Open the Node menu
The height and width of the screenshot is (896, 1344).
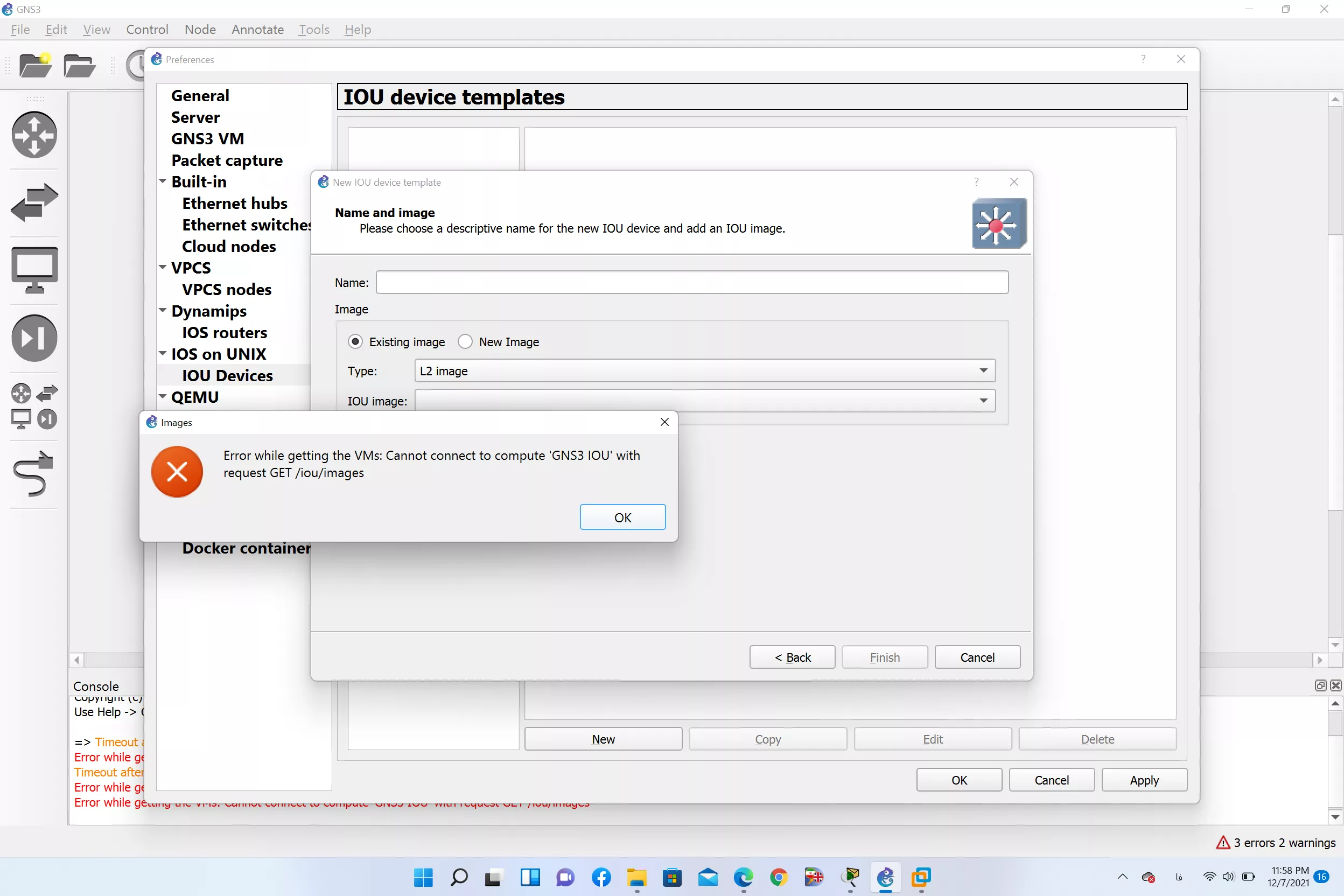[x=200, y=29]
